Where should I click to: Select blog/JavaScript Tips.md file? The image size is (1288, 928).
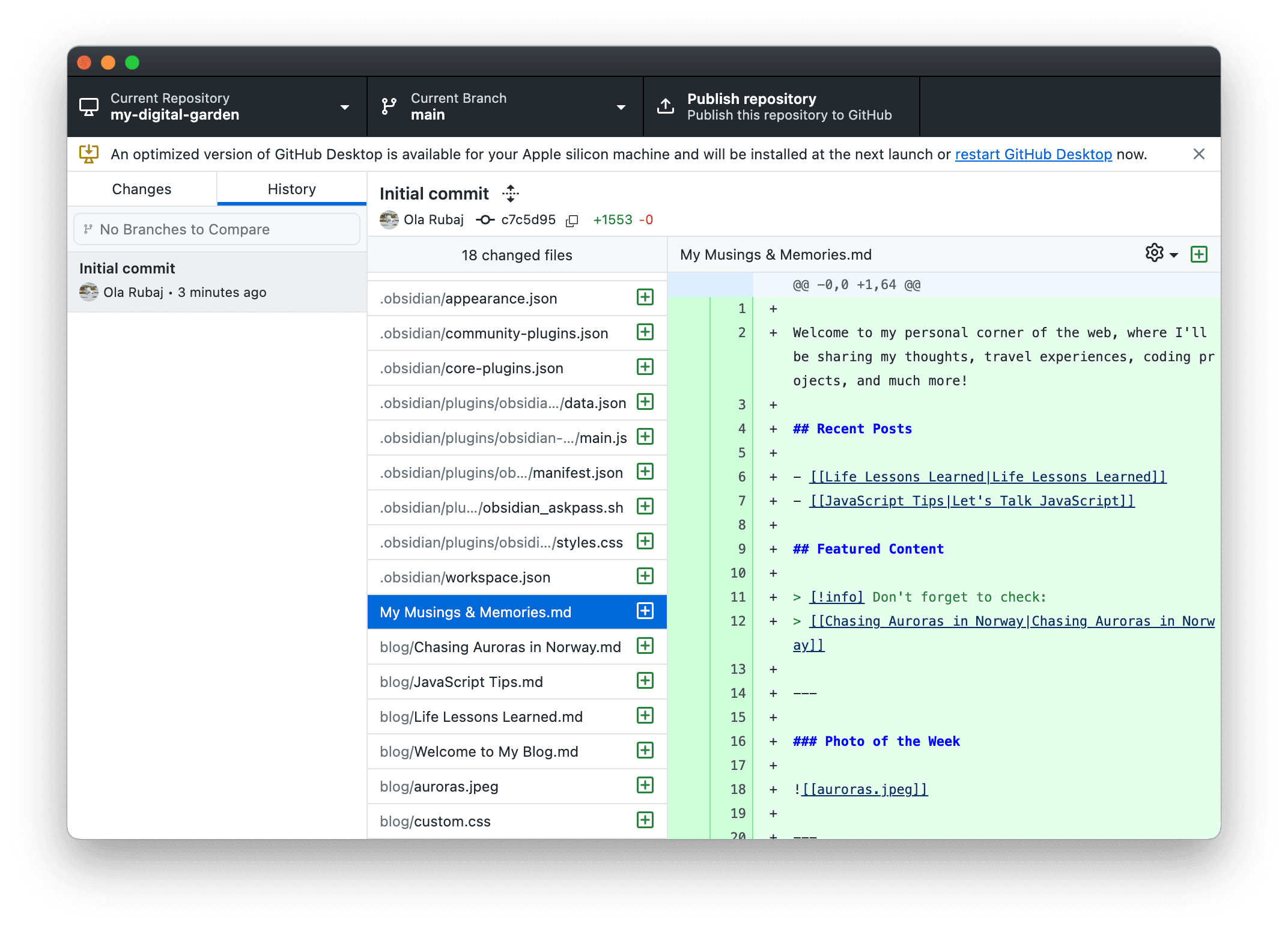517,682
